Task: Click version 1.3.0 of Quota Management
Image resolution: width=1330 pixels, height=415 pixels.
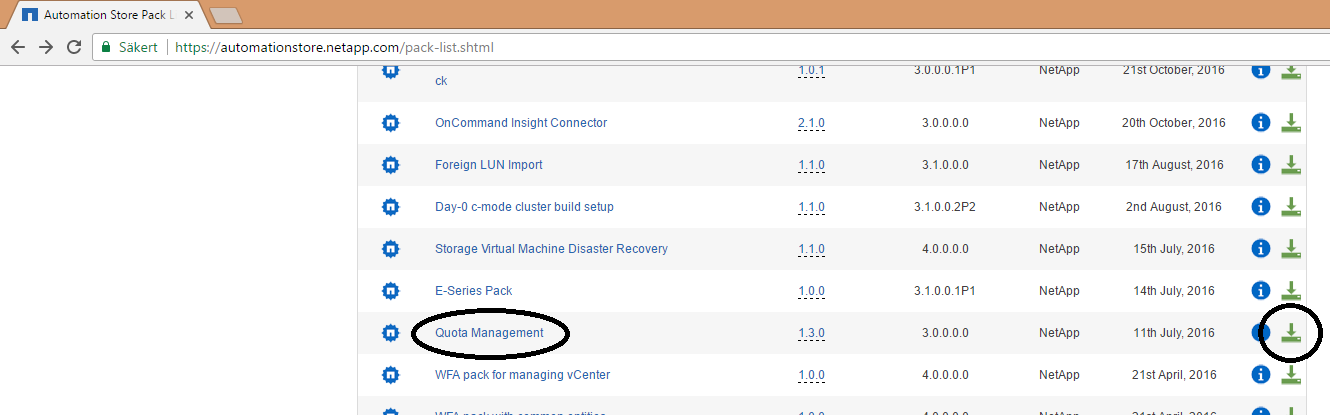Action: (811, 333)
